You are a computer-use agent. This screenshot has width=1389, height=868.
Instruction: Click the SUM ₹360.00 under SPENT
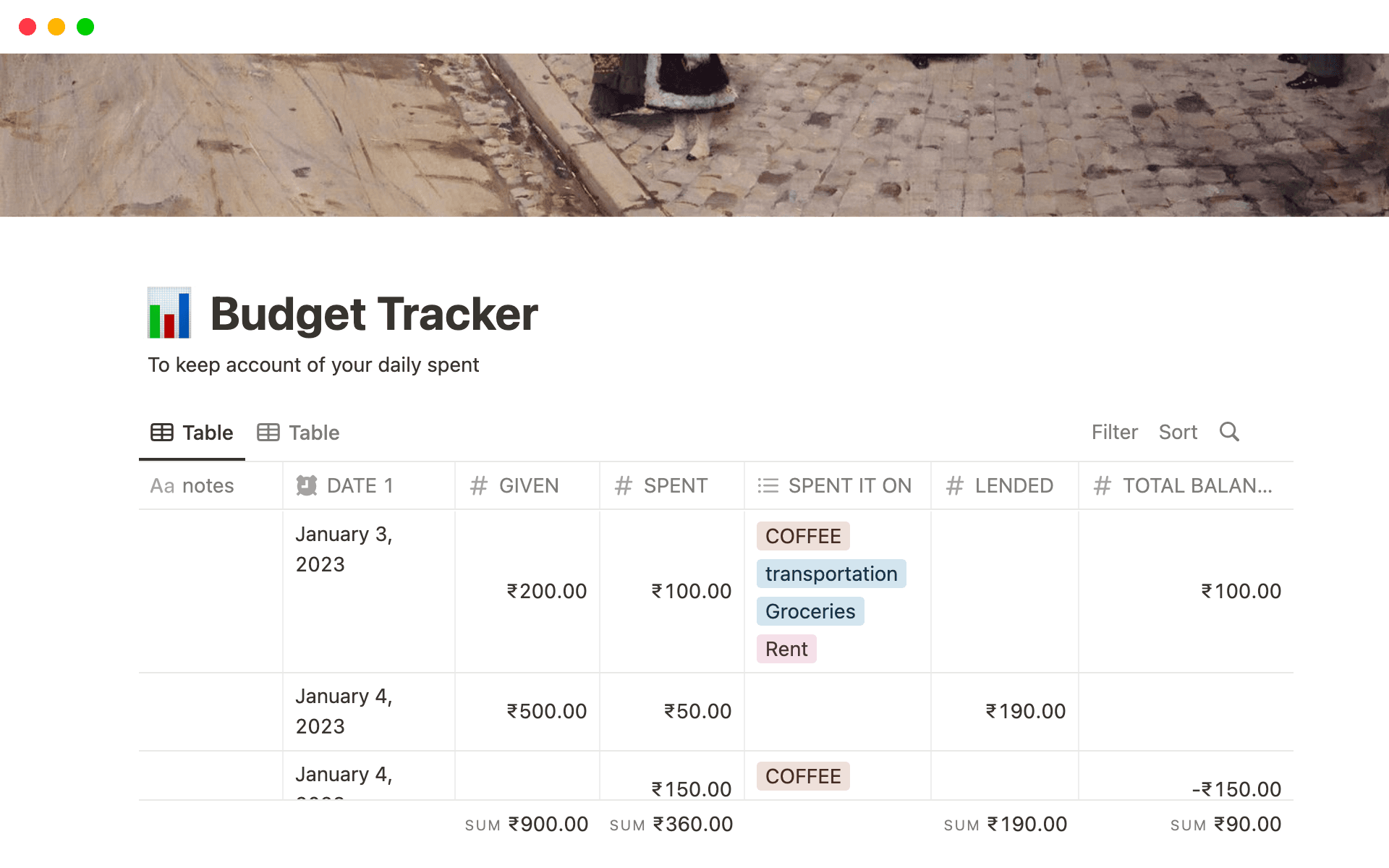click(671, 824)
